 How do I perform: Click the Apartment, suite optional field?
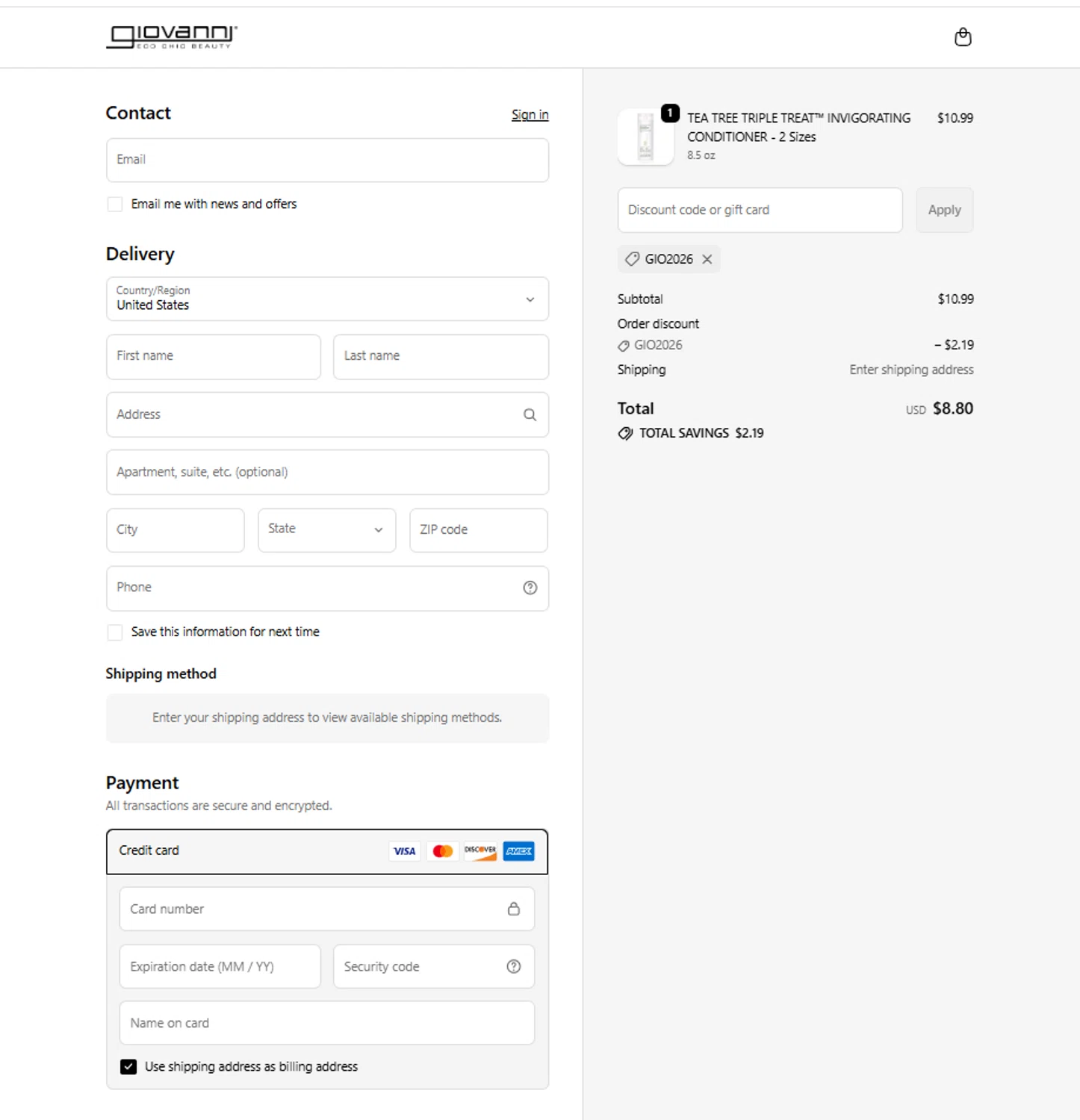pos(327,472)
